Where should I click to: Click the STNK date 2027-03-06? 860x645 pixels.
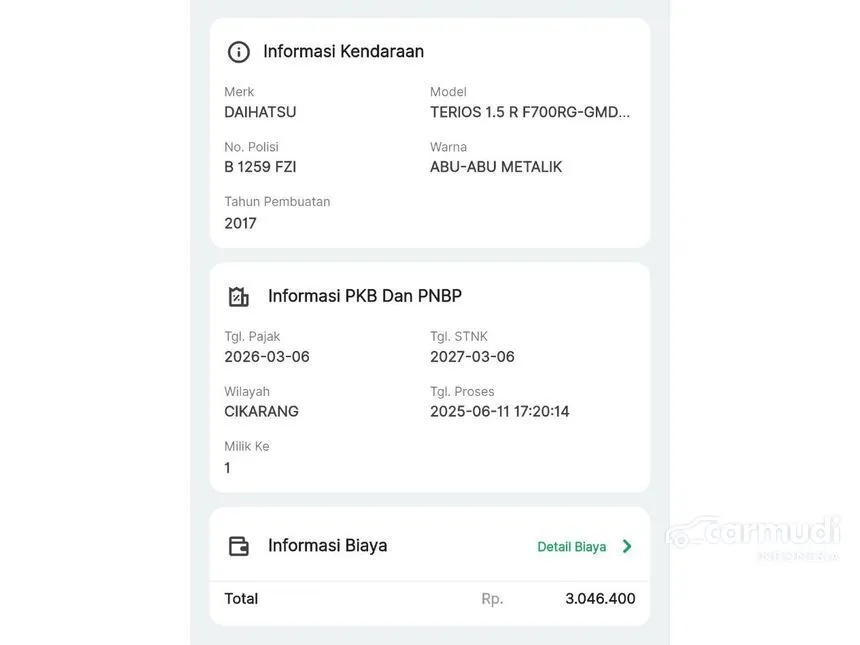point(472,357)
